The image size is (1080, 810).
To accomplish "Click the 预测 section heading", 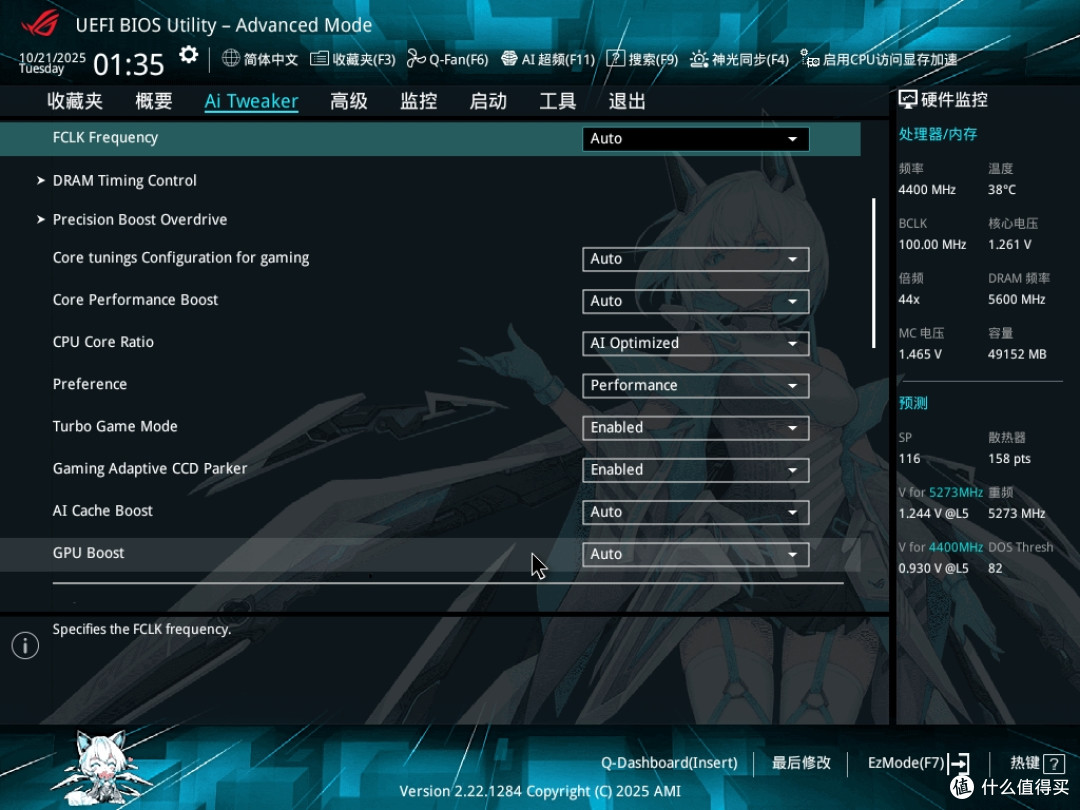I will point(913,403).
